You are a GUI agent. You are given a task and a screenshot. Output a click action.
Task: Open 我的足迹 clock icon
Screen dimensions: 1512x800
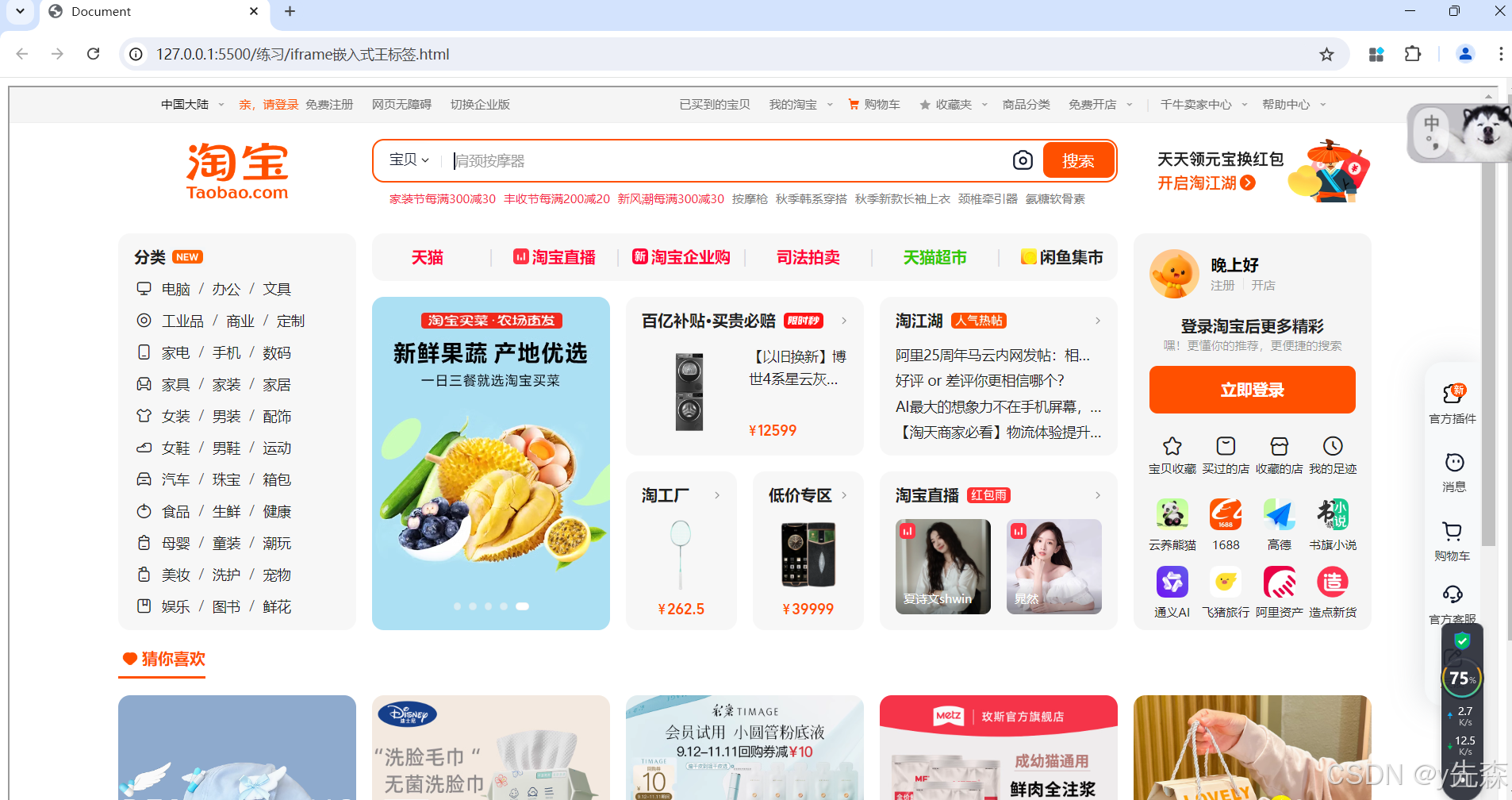pos(1333,446)
